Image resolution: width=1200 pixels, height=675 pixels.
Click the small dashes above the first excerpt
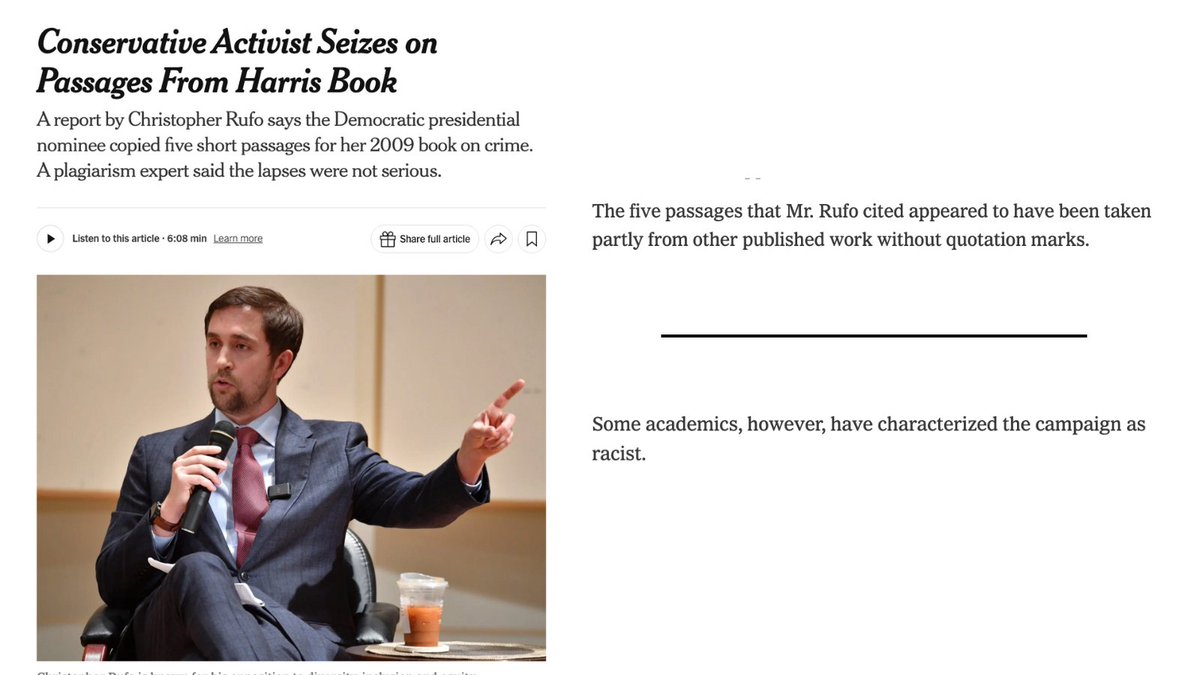[x=753, y=178]
